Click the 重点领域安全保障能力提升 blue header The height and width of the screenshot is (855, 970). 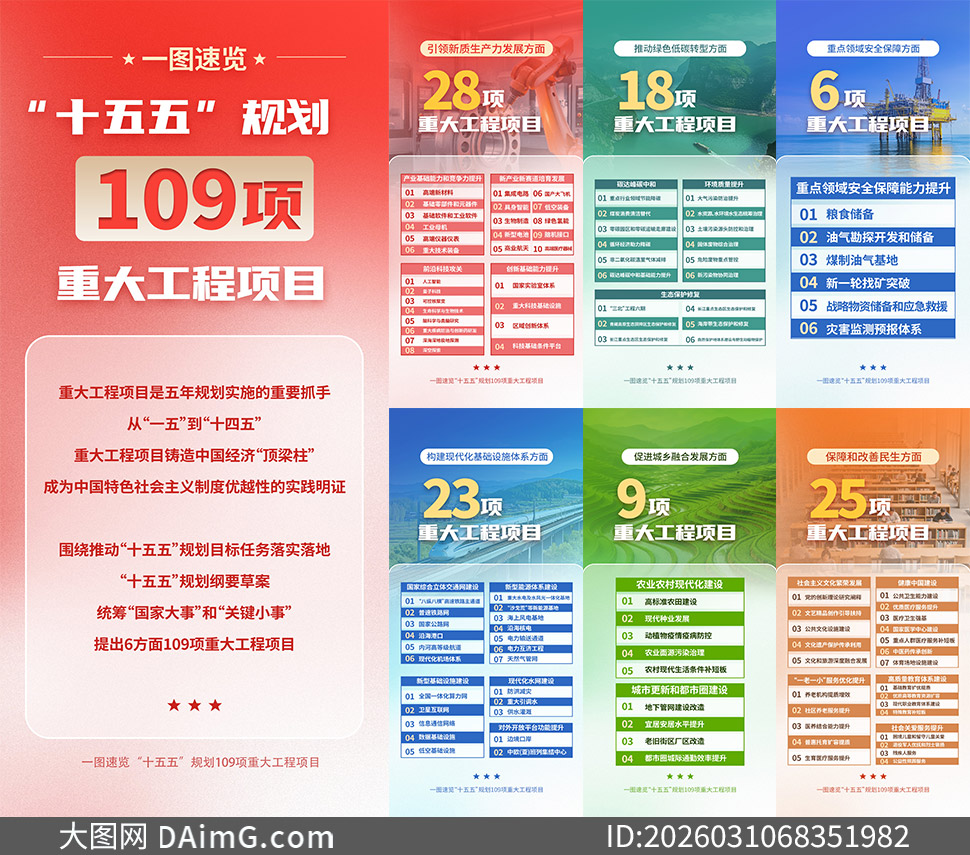(x=873, y=188)
